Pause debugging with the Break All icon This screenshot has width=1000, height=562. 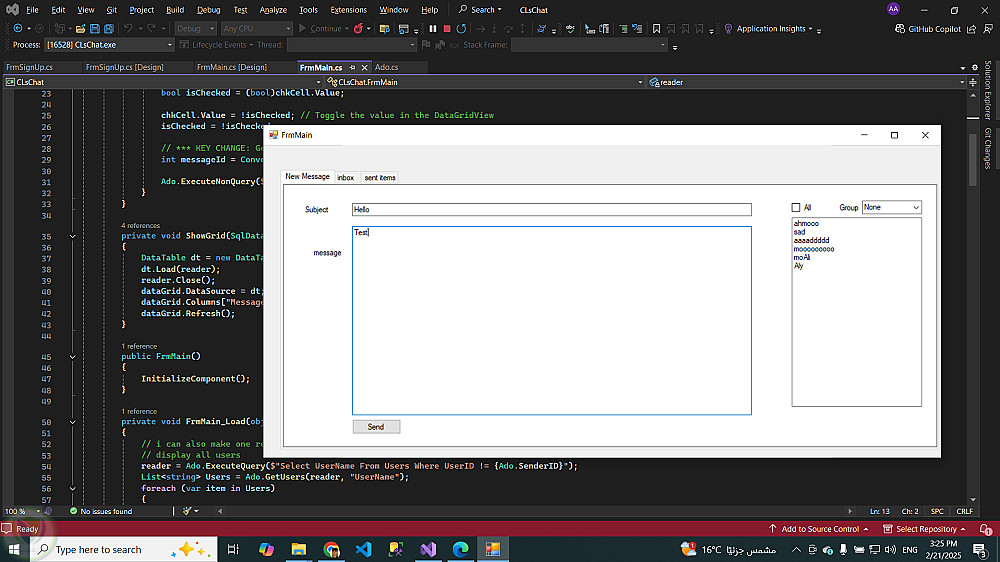433,29
